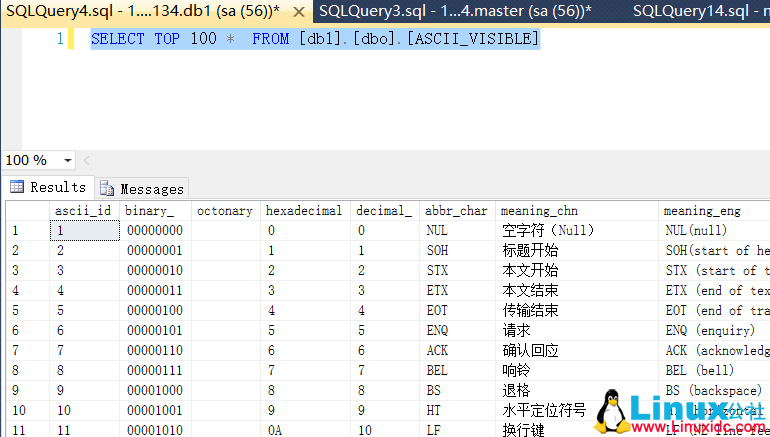
Task: Select row header number 9
Action: (x=28, y=390)
